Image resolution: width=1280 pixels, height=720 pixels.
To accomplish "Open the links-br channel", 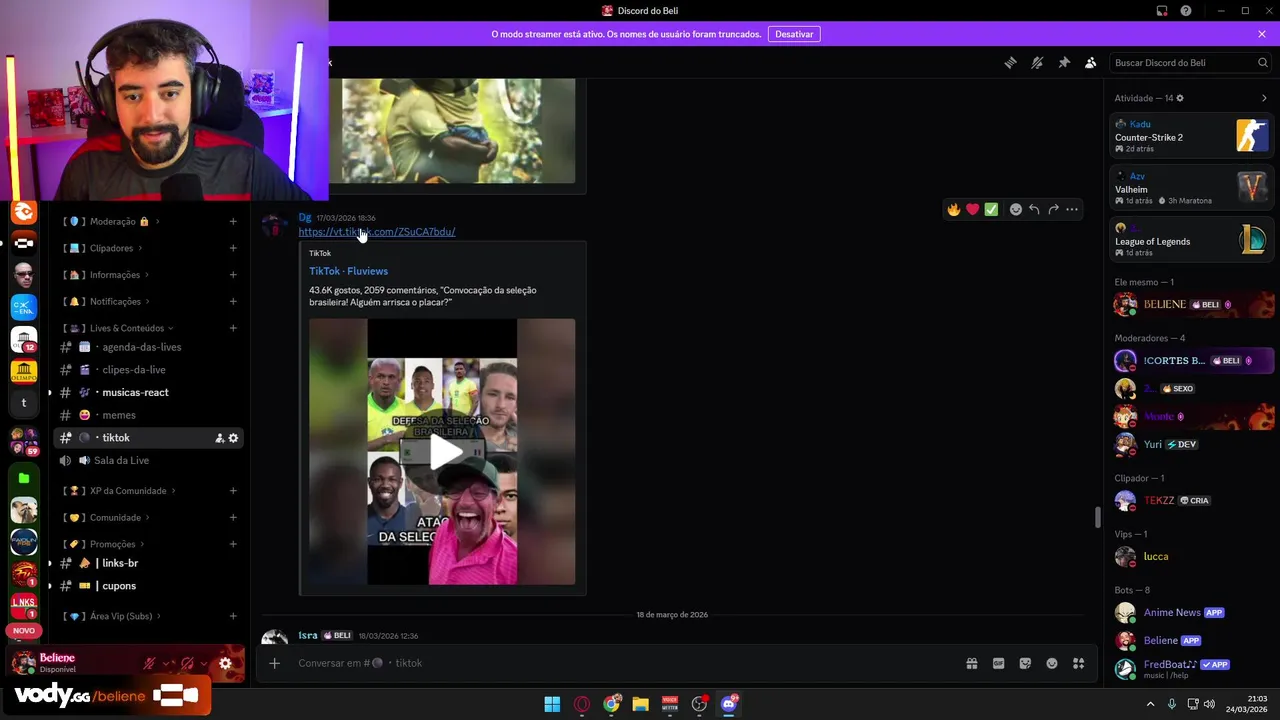I will pos(148,563).
